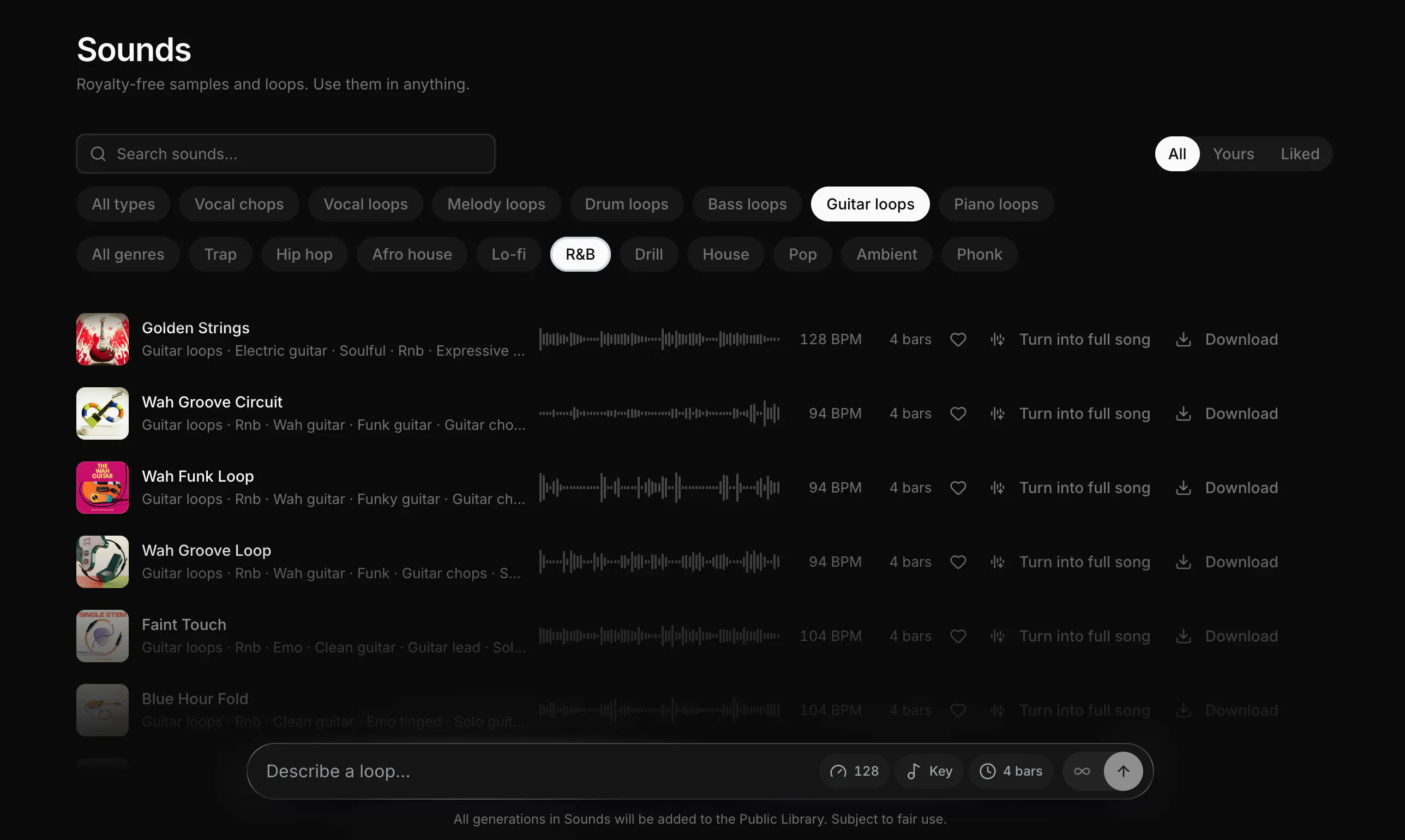Click Download text for Blue Hour Fold

pyautogui.click(x=1241, y=710)
